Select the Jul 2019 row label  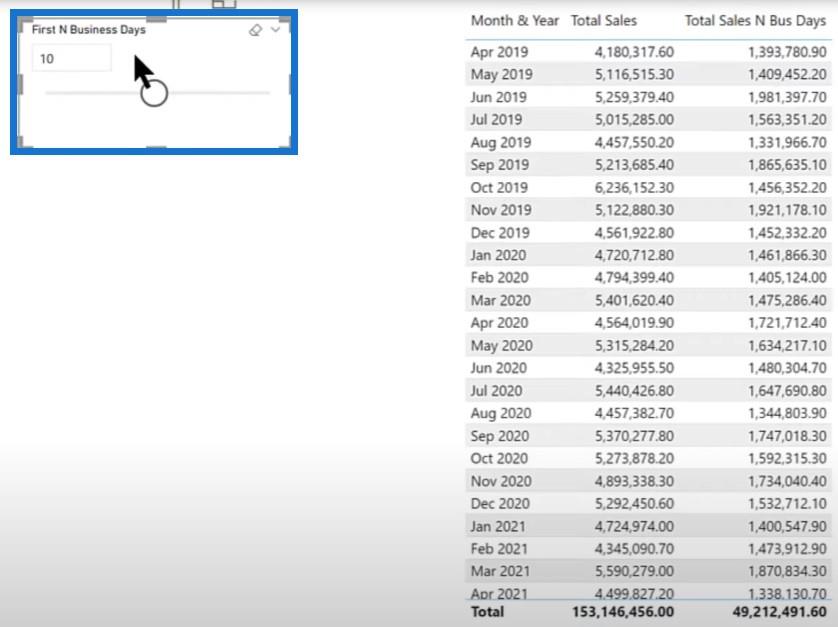[496, 120]
